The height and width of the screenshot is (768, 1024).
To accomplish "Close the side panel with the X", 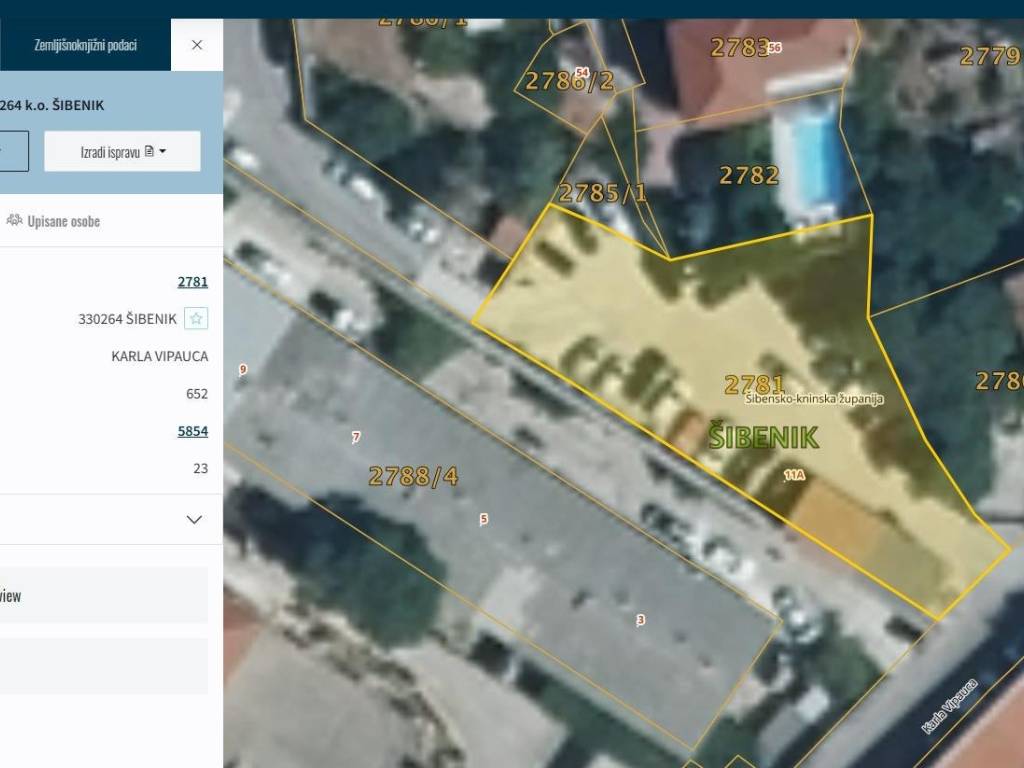I will pos(197,45).
